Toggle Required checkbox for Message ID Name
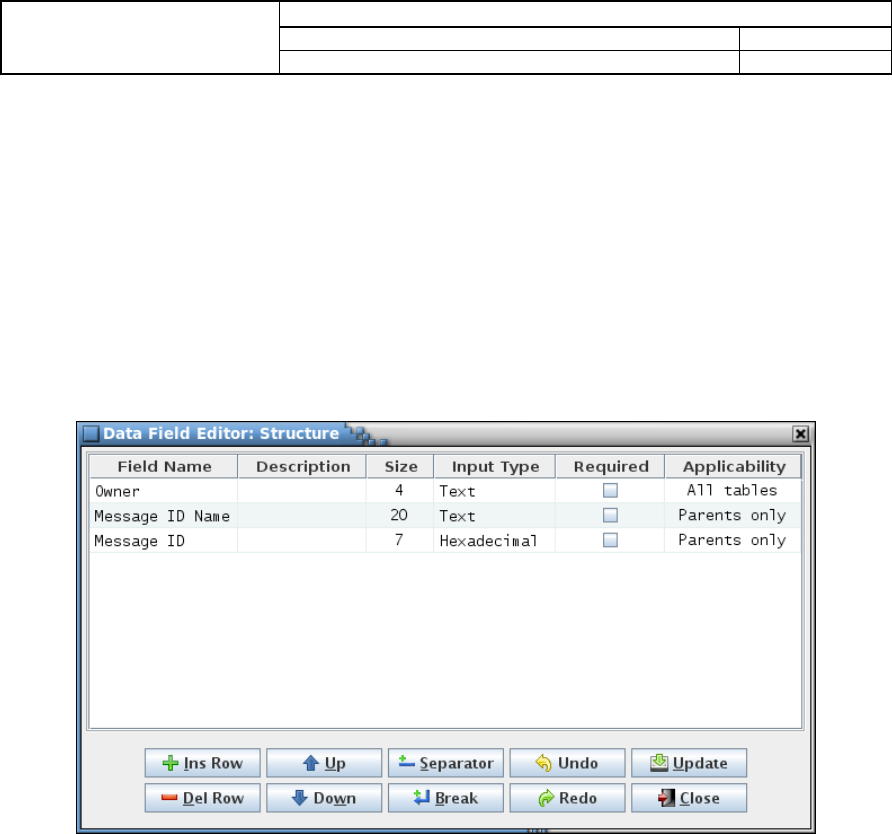 (x=610, y=515)
